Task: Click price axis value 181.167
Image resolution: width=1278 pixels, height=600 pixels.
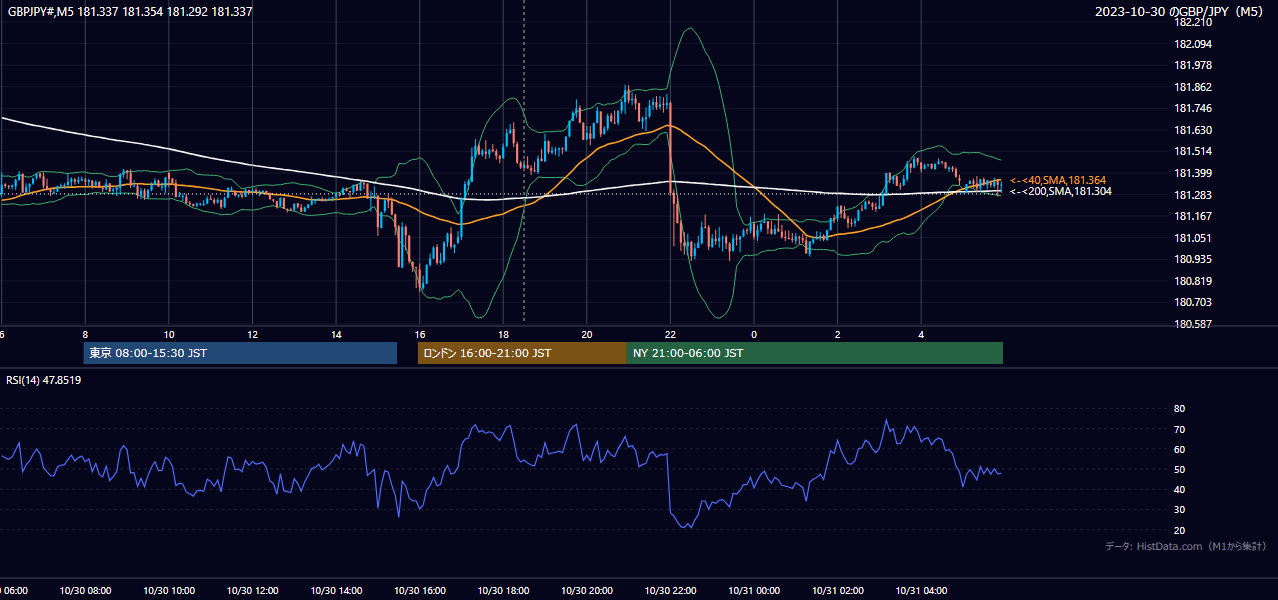Action: point(1193,216)
